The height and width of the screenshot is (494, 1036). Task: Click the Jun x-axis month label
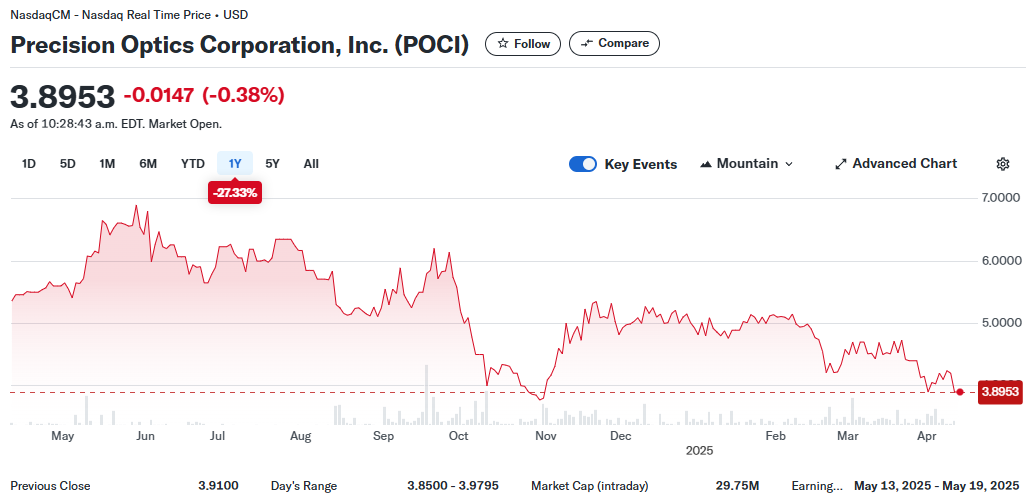coord(145,437)
